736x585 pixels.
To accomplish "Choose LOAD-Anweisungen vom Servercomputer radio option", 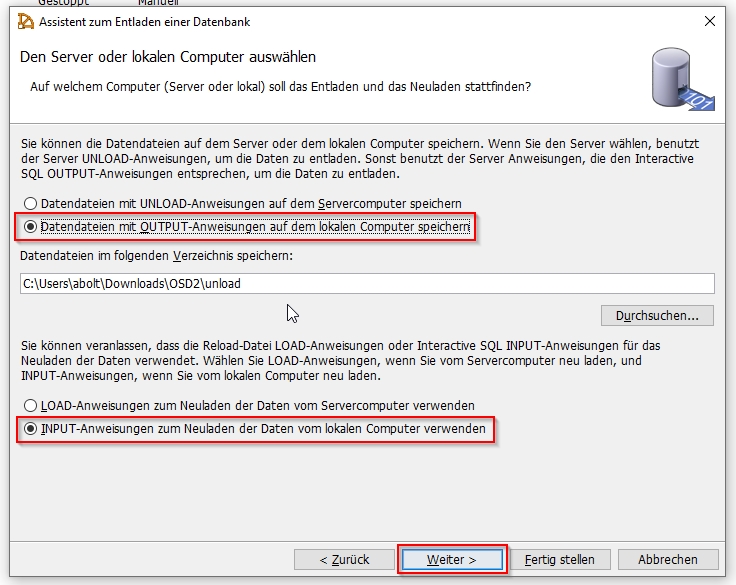I will [x=31, y=406].
